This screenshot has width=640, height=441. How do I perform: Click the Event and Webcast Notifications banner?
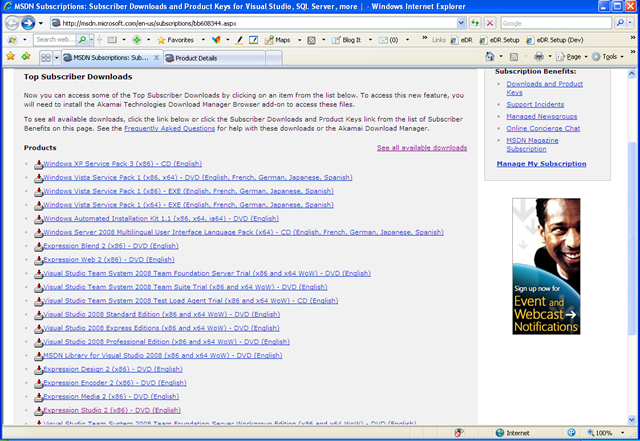coord(546,266)
